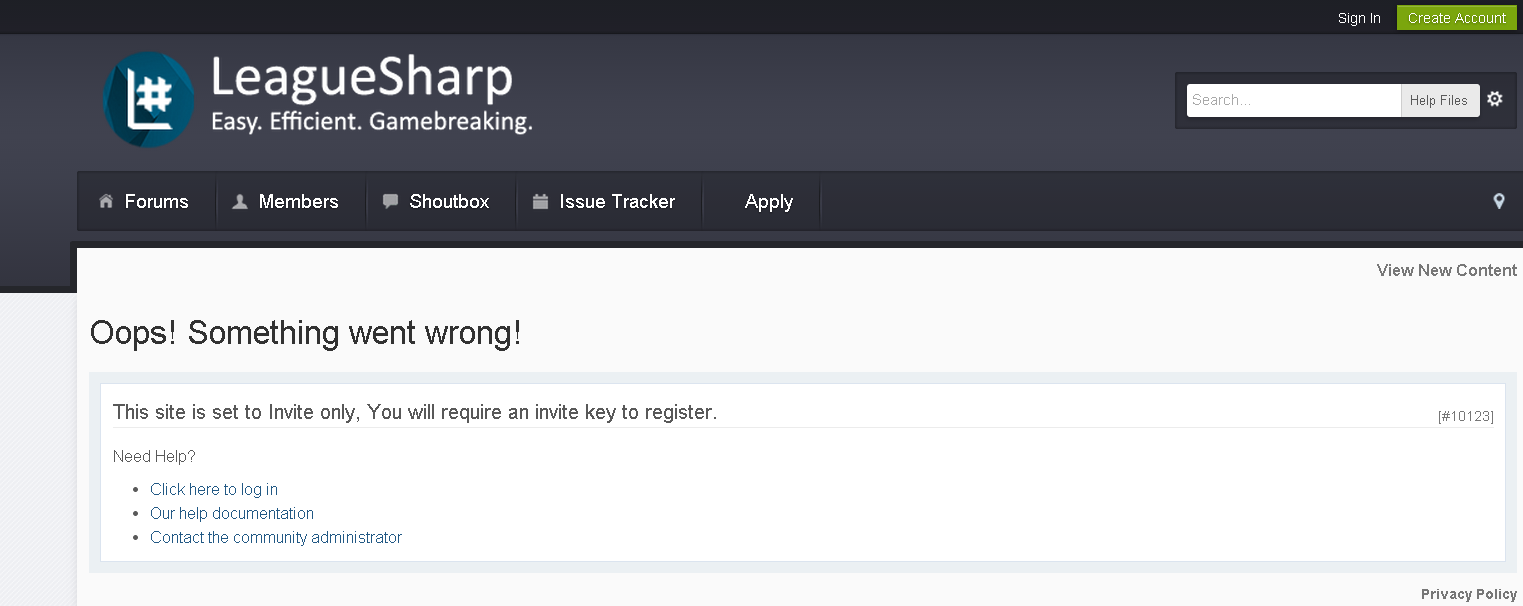
Task: Click the 'Oops! Something went wrong!' heading
Action: [x=306, y=333]
